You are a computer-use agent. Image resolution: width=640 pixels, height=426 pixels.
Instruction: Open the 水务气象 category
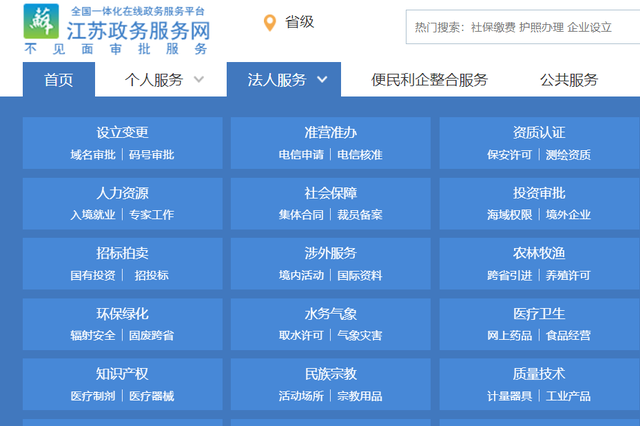(x=331, y=314)
